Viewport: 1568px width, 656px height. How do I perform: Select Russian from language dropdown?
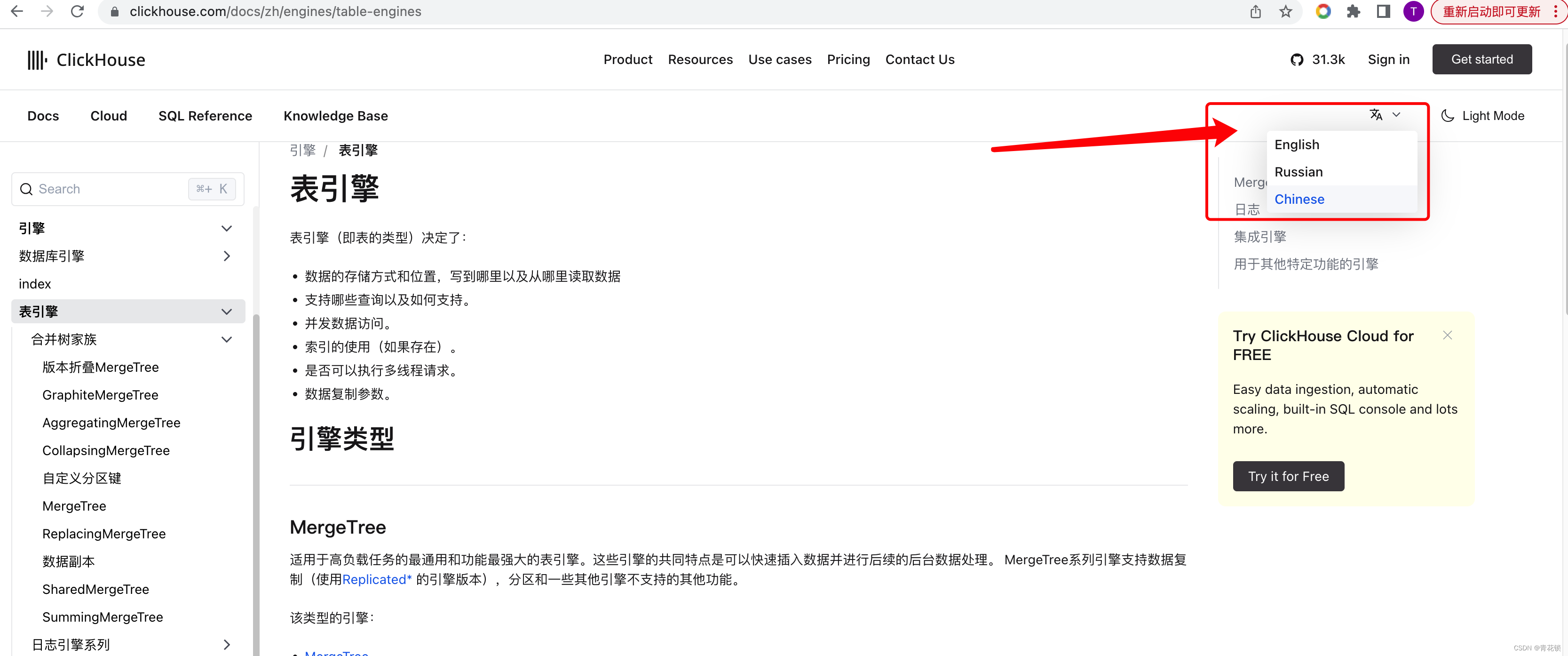pyautogui.click(x=1299, y=171)
